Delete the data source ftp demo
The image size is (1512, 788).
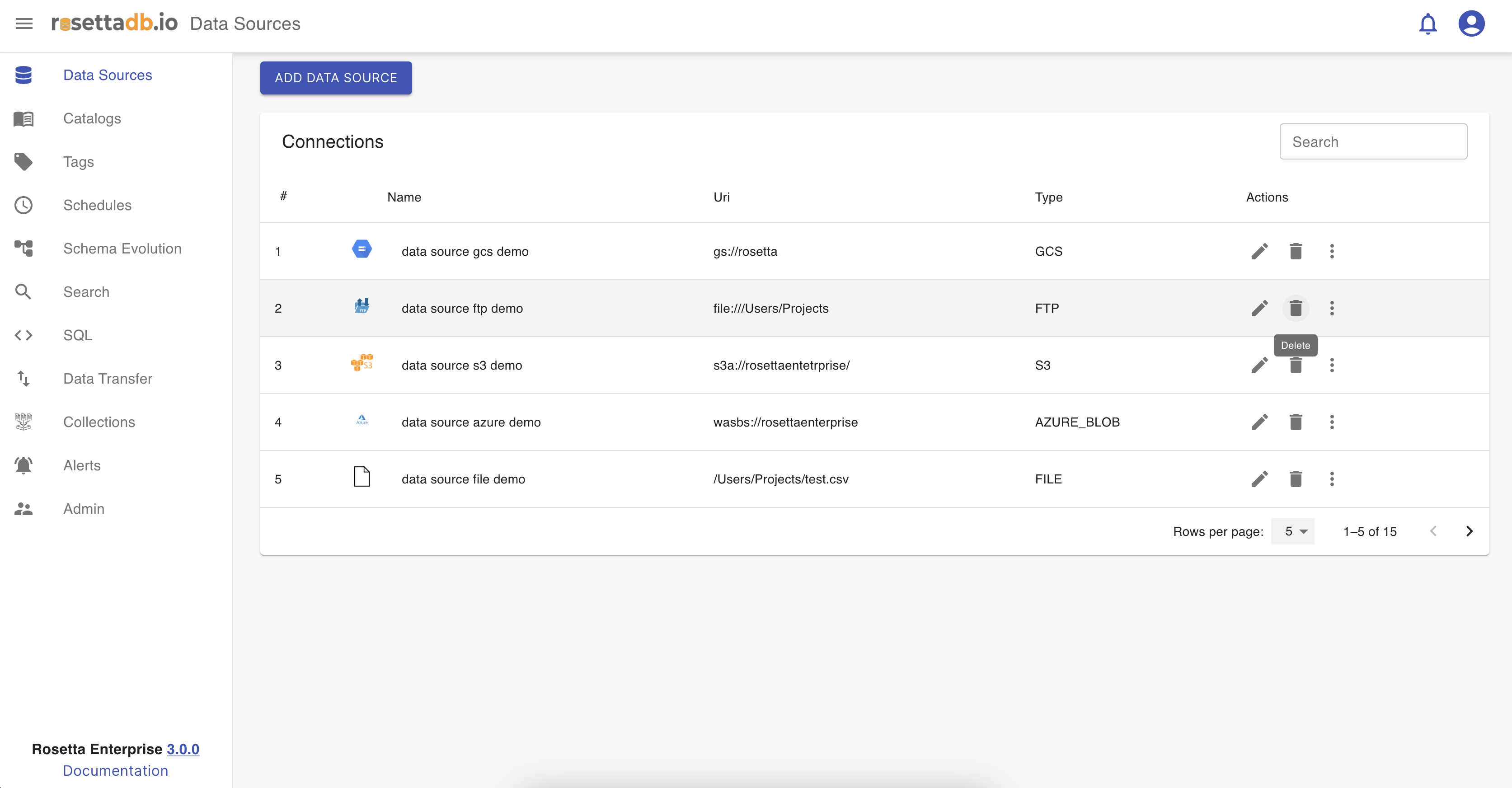point(1296,308)
